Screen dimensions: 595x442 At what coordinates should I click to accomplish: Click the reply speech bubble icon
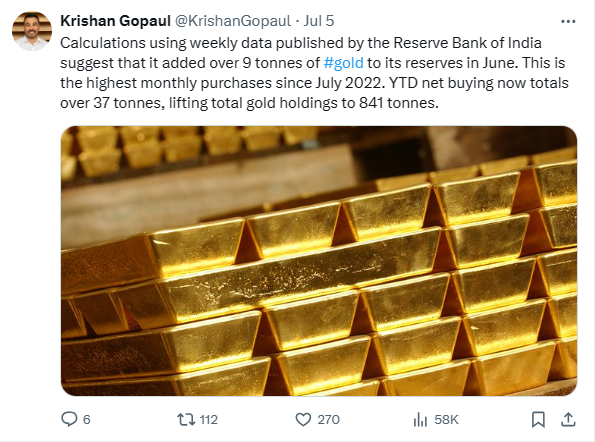(69, 419)
